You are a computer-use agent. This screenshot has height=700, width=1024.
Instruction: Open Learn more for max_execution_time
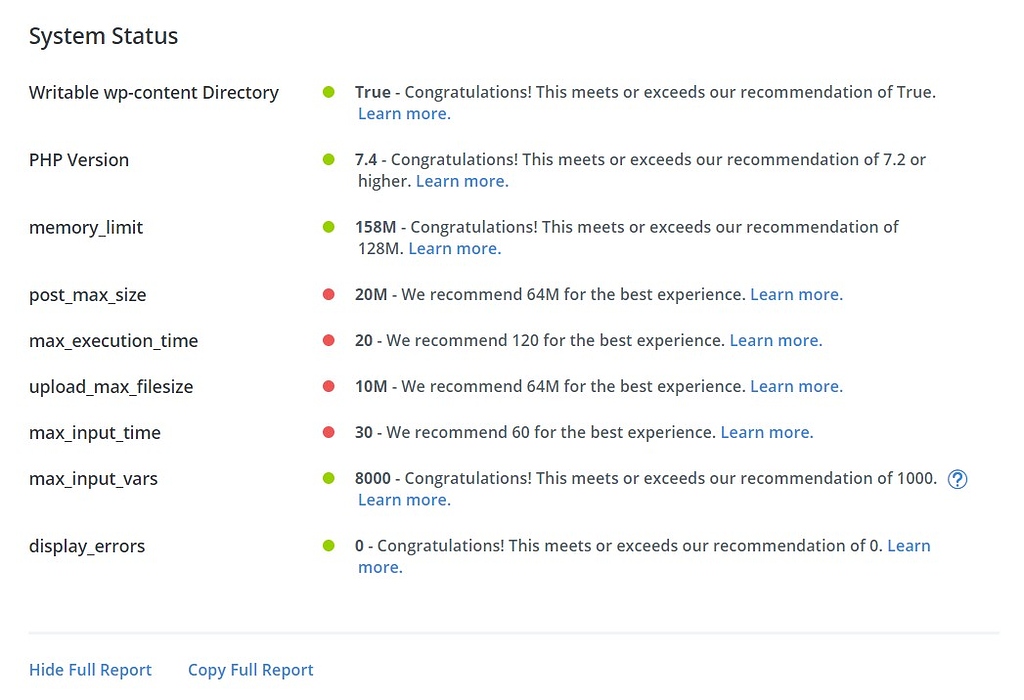pos(776,340)
